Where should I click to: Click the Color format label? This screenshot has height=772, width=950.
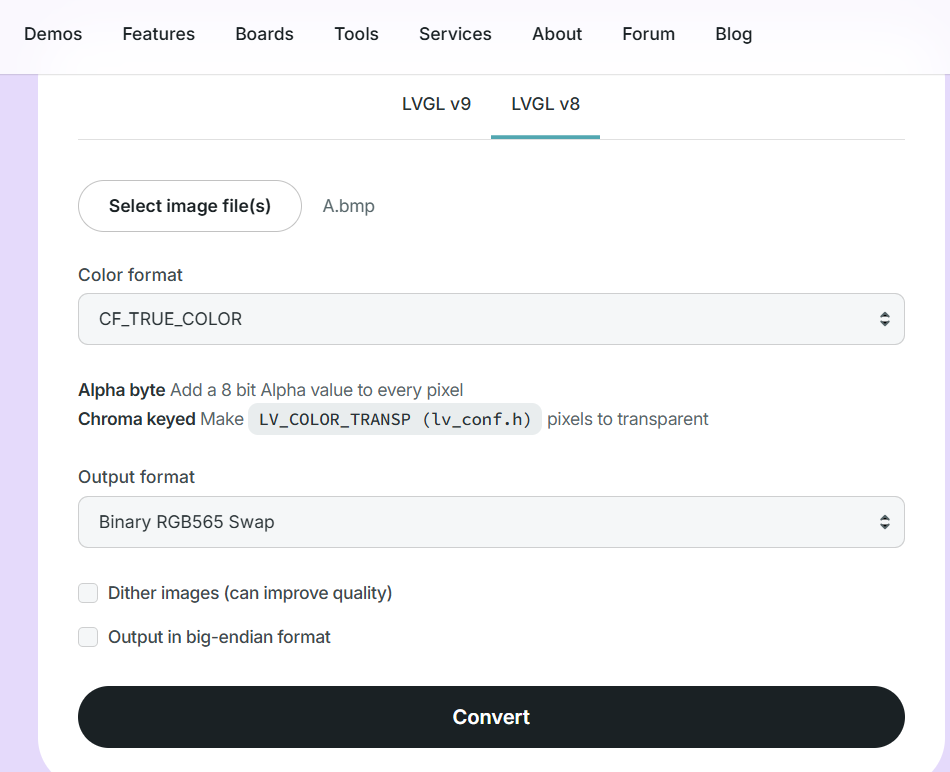pyautogui.click(x=130, y=275)
